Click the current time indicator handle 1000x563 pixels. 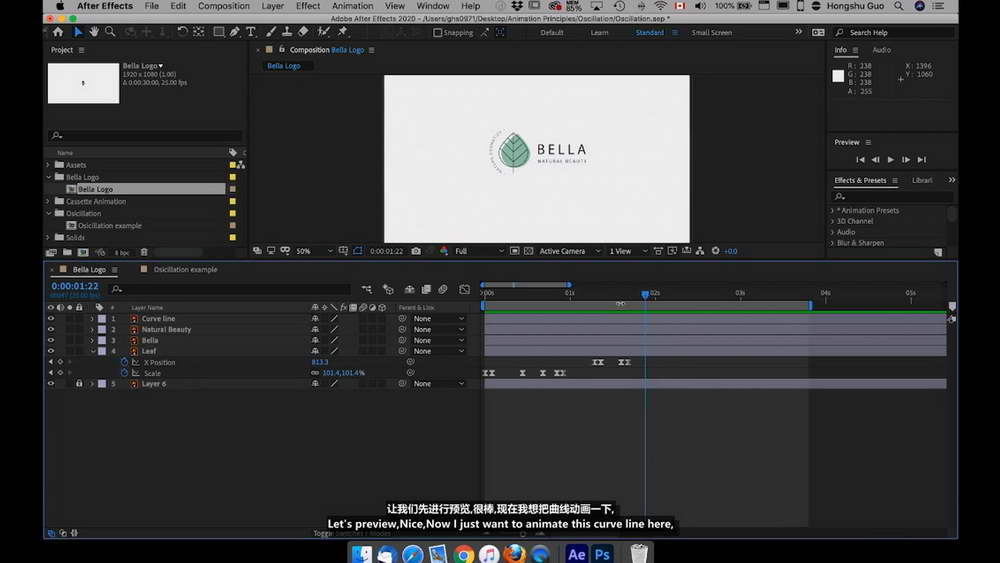(645, 295)
